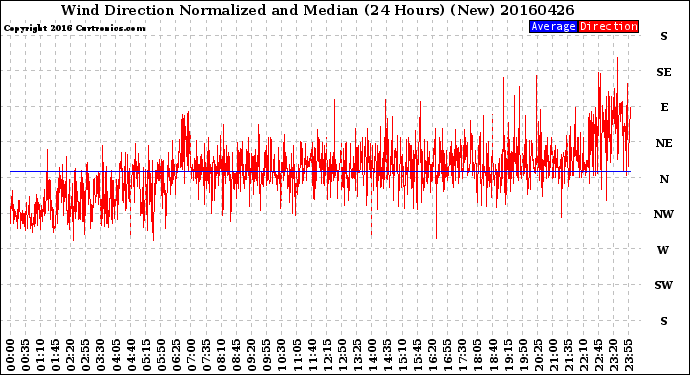The image size is (690, 375).
Task: Click the 02:20 time axis label
Action: coord(71,355)
